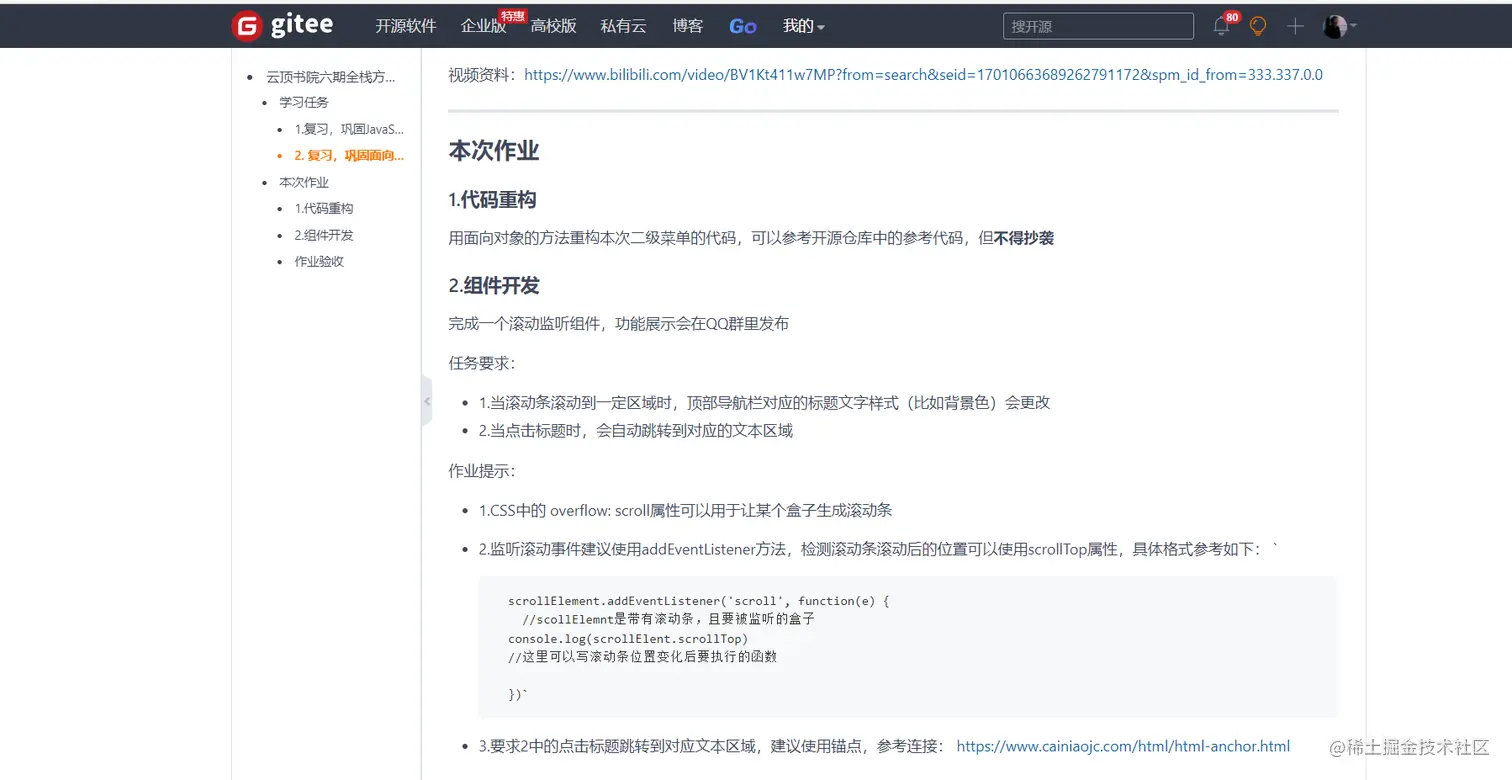Click the sentence 完成一个滚动监听组件，功能展示会在QQ群里发布

[619, 324]
